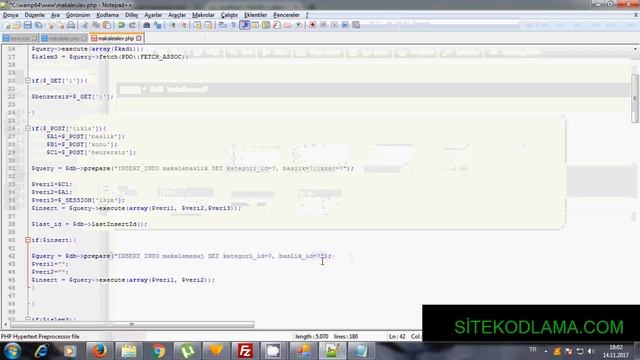
Task: Open uTorrent from the taskbar
Action: (187, 351)
